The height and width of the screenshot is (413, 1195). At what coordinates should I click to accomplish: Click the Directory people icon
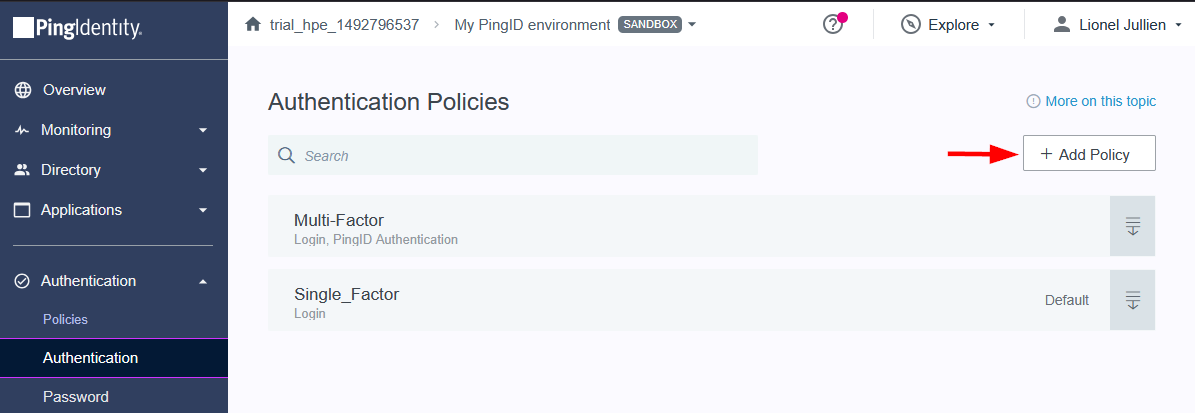pyautogui.click(x=22, y=170)
